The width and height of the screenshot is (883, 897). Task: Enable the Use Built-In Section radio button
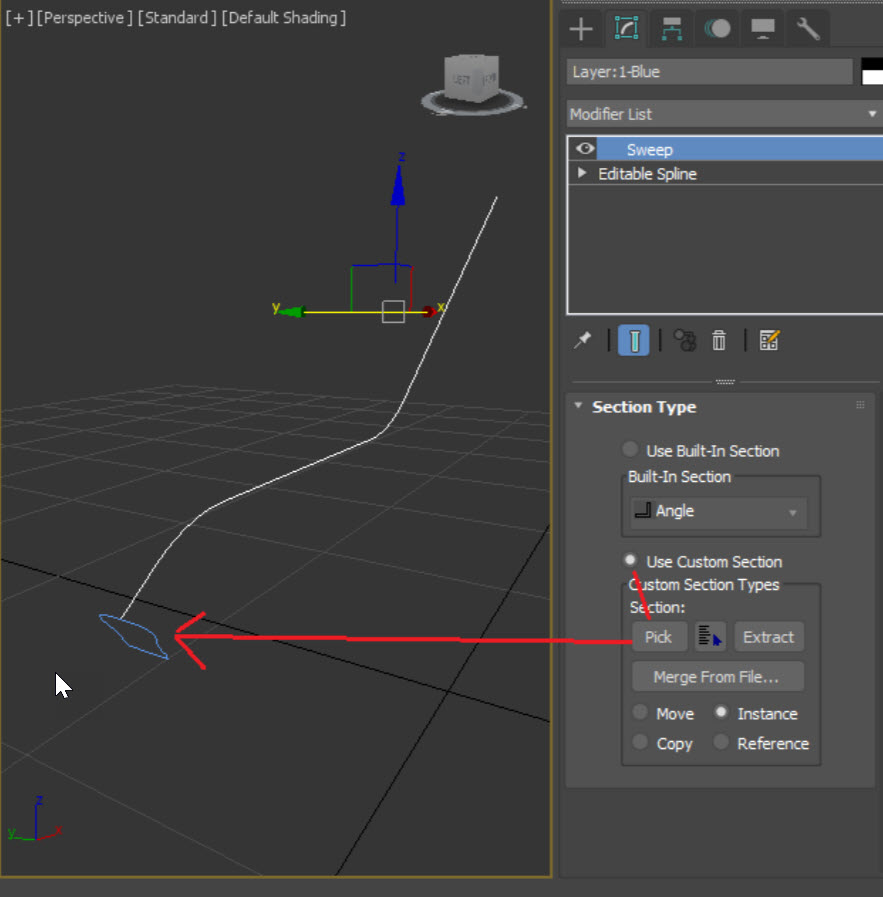pyautogui.click(x=630, y=450)
